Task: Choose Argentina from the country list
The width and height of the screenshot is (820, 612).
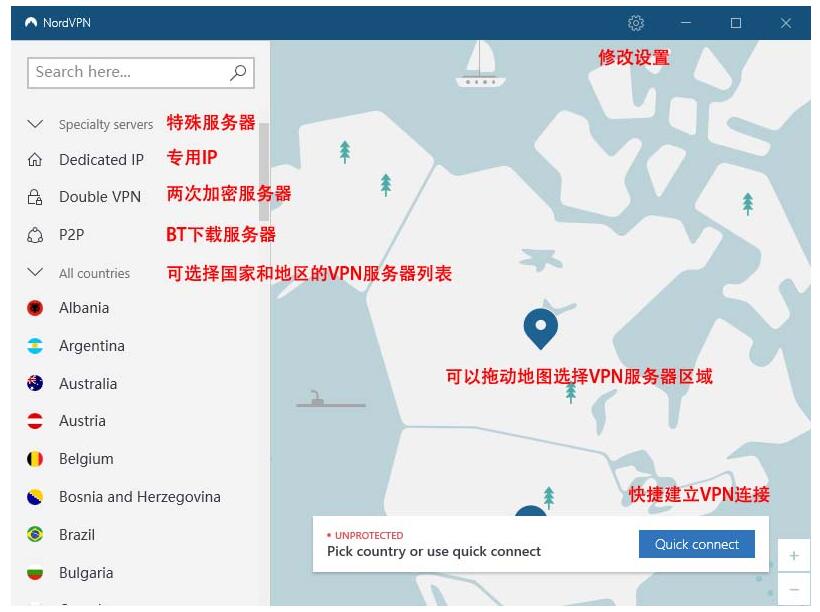Action: (x=92, y=346)
